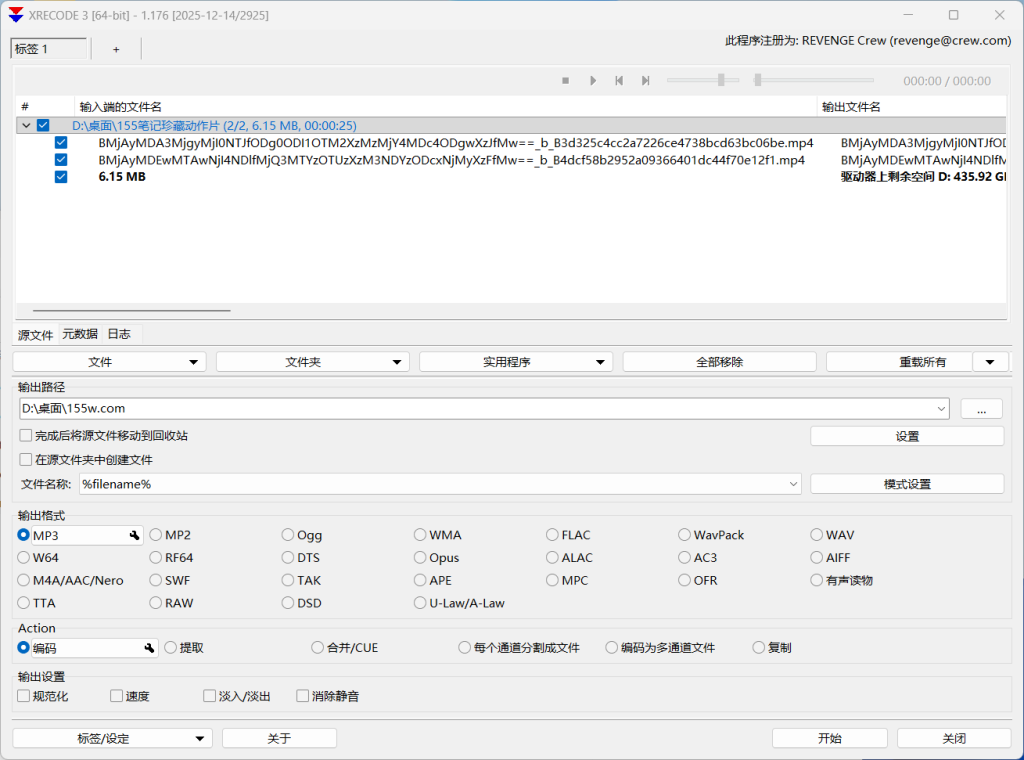
Task: Enable 完成后将源文件移动到回收站 checkbox
Action: 26,436
